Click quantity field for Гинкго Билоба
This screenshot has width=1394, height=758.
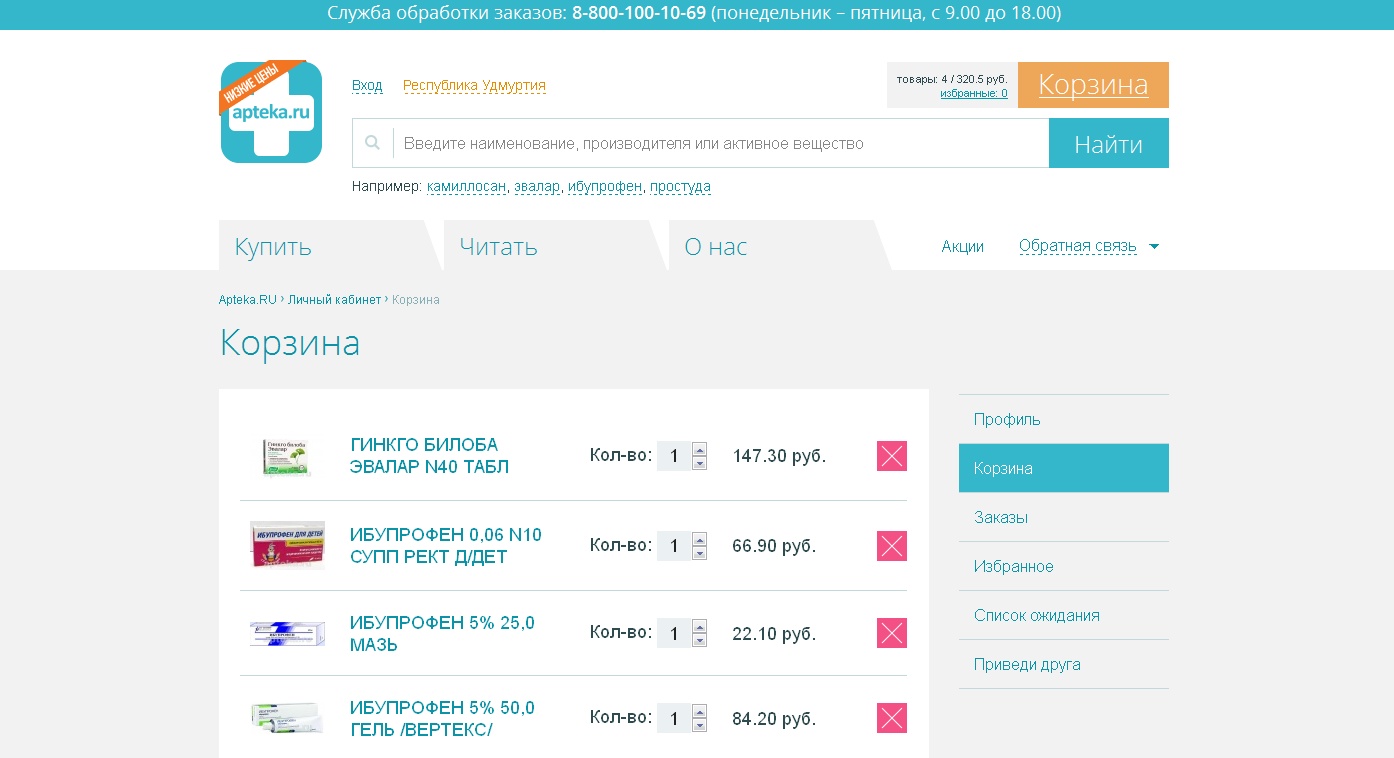coord(674,456)
